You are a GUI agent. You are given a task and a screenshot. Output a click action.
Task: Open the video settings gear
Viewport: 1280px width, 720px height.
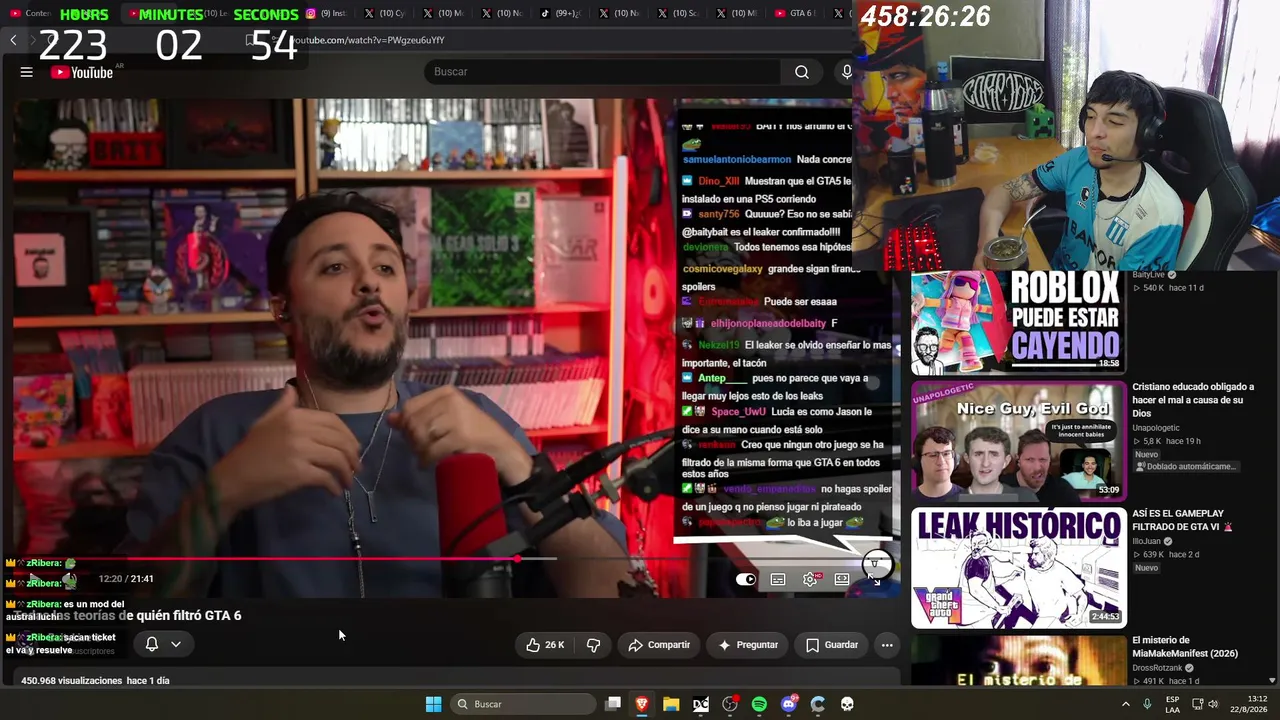click(810, 579)
